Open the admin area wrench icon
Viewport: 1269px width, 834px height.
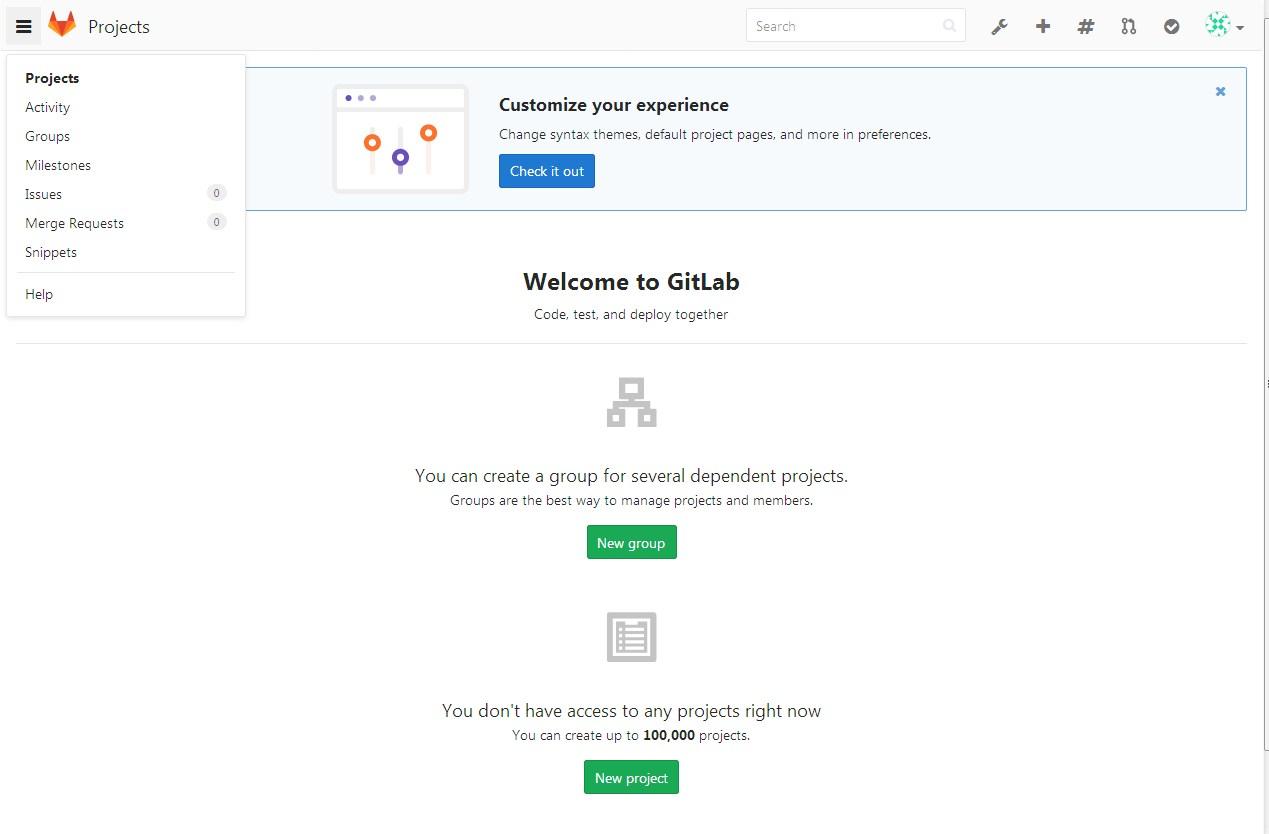tap(999, 27)
